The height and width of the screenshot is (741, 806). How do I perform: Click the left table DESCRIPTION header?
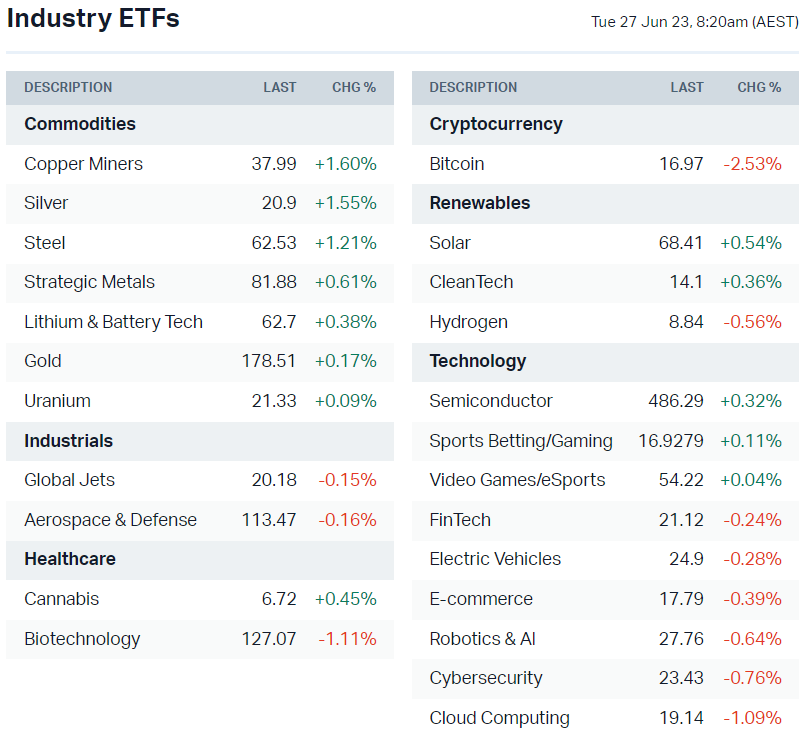tap(68, 88)
